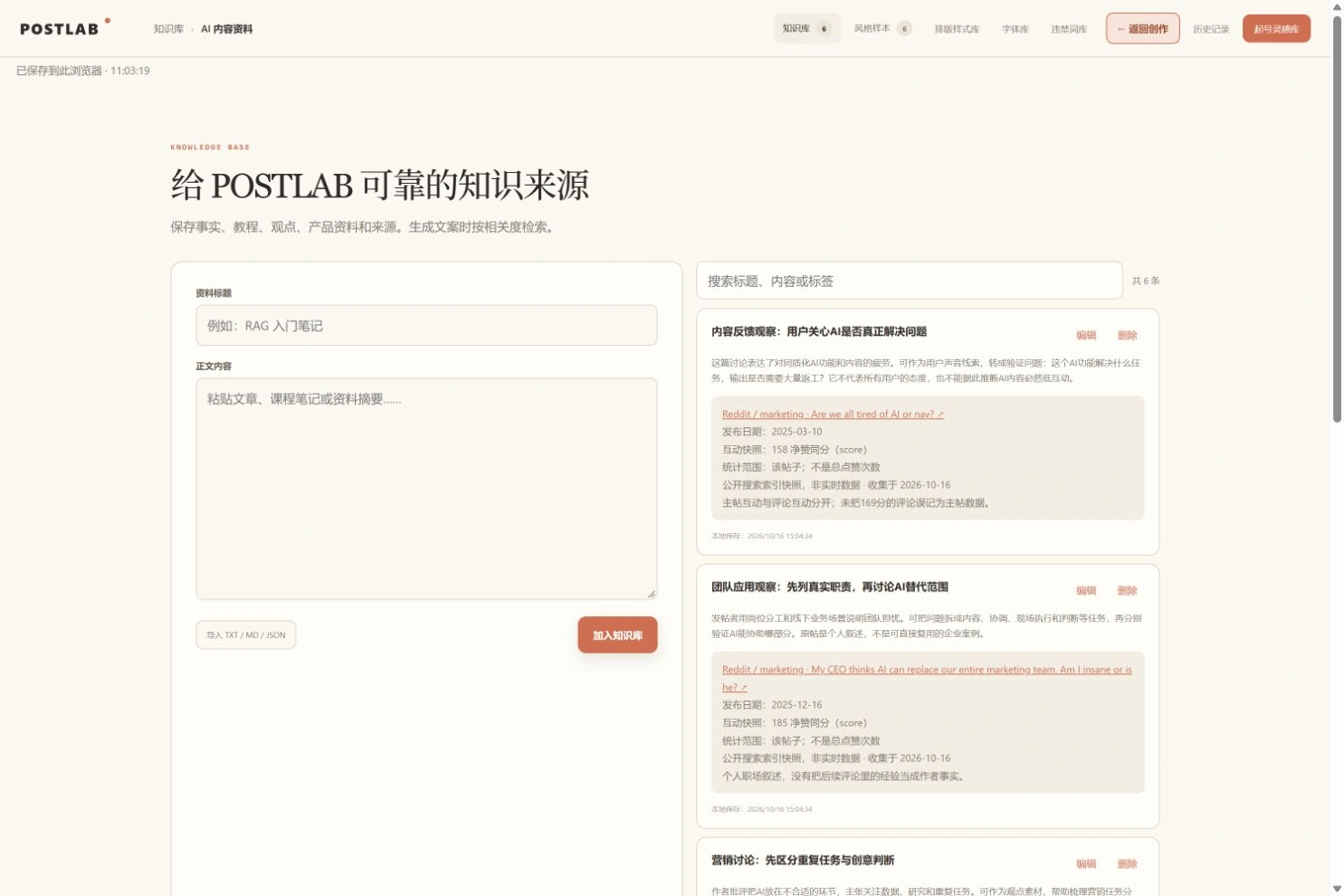Edit the 内容反馈观察 card via 编辑
Image resolution: width=1344 pixels, height=896 pixels.
coord(1086,335)
